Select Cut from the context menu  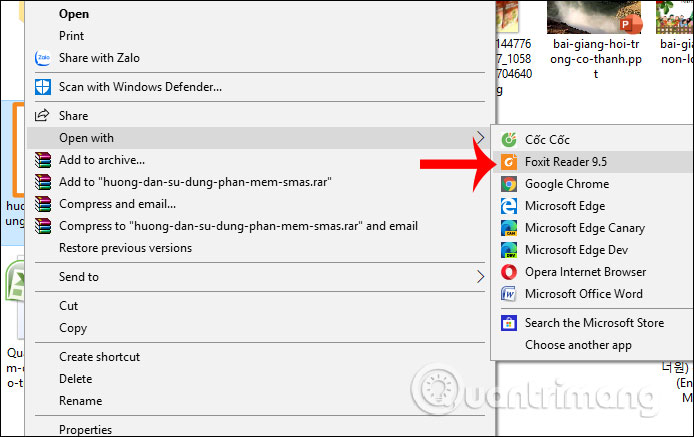point(68,306)
